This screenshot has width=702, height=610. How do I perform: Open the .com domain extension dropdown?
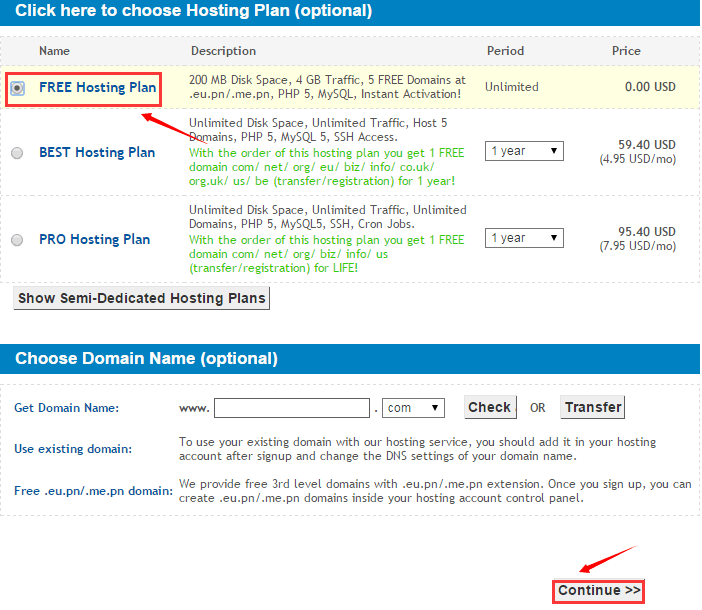pyautogui.click(x=414, y=408)
